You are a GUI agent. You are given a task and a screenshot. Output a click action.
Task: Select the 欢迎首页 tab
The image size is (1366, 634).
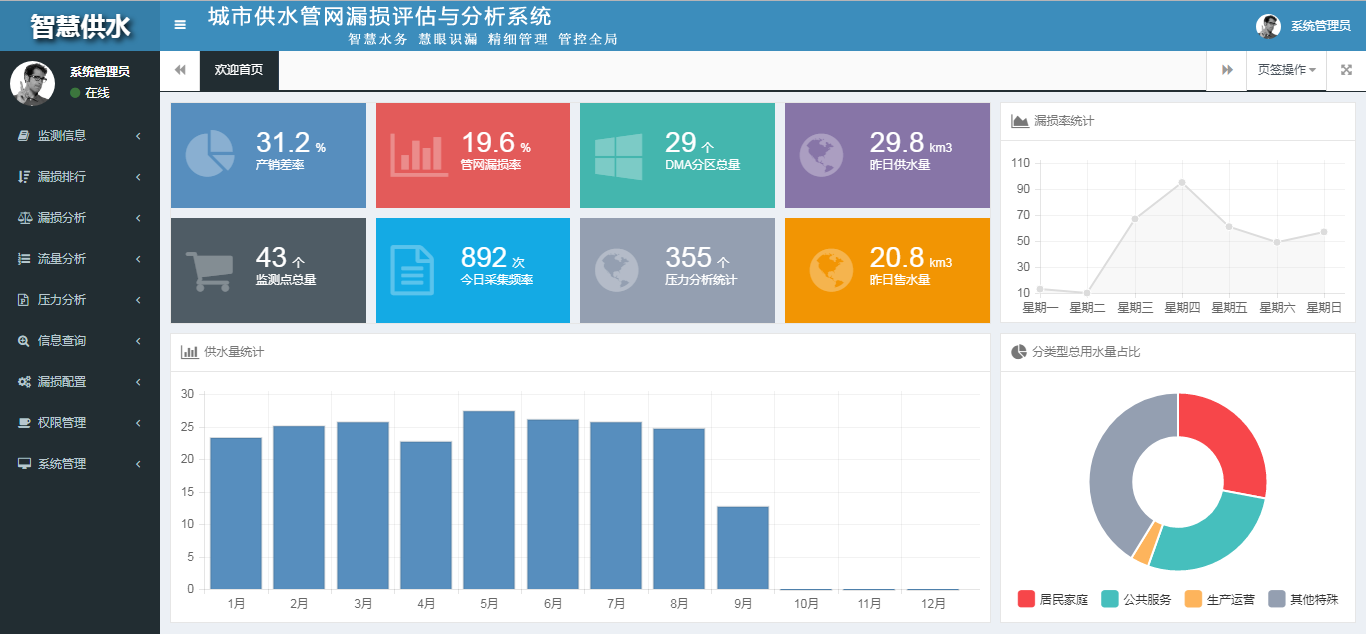point(239,70)
